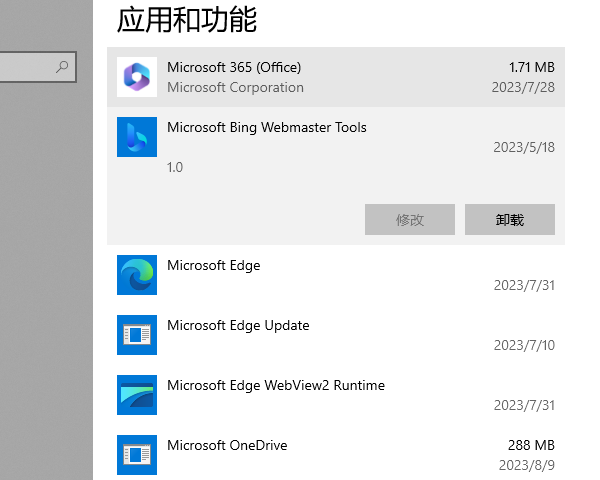Click the Edge WebView2 Runtime icon
600x480 pixels.
click(x=137, y=395)
